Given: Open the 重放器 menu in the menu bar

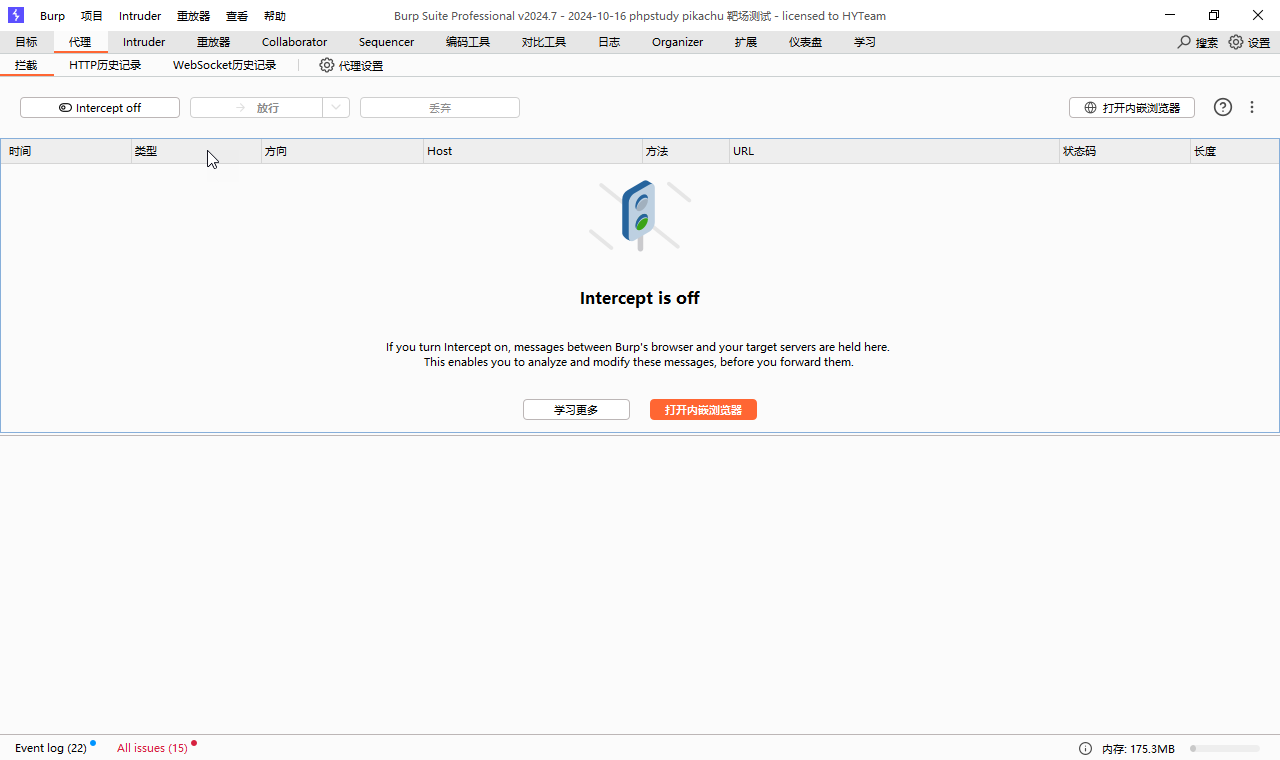Looking at the screenshot, I should (194, 16).
